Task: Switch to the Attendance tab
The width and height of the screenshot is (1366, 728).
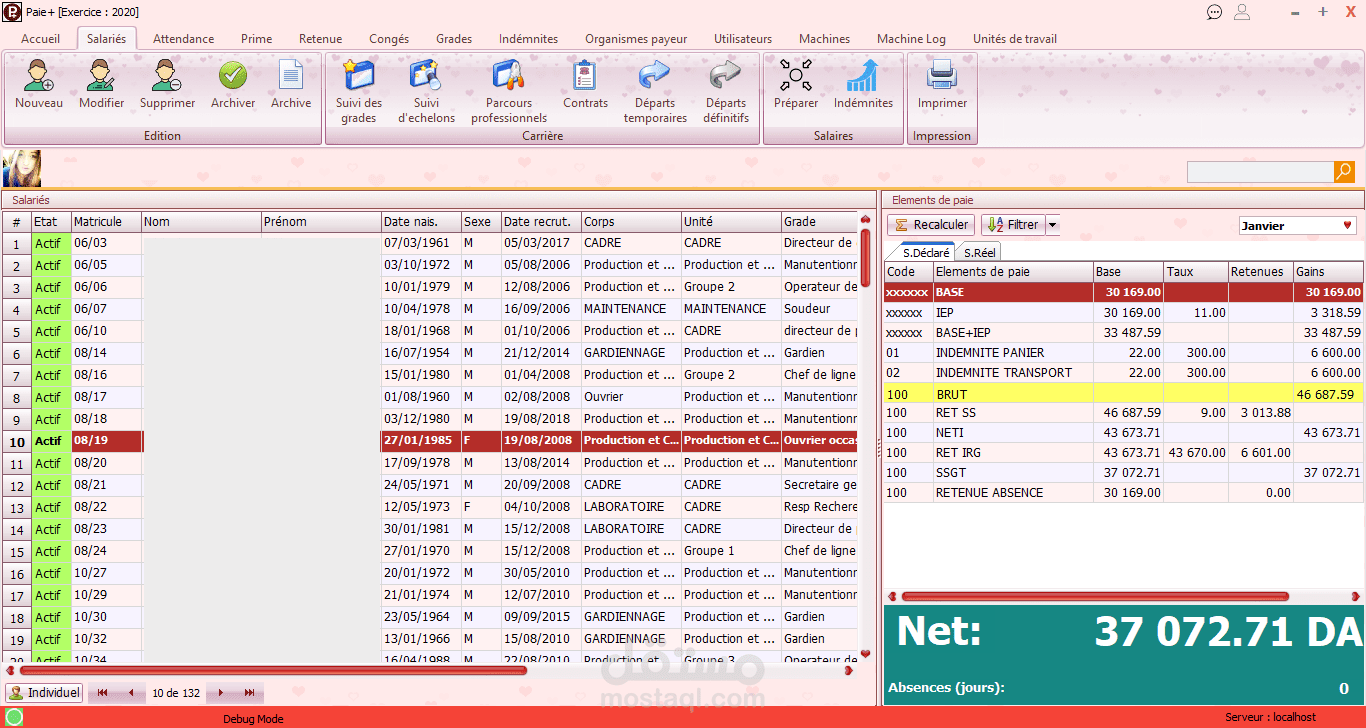Action: 183,39
